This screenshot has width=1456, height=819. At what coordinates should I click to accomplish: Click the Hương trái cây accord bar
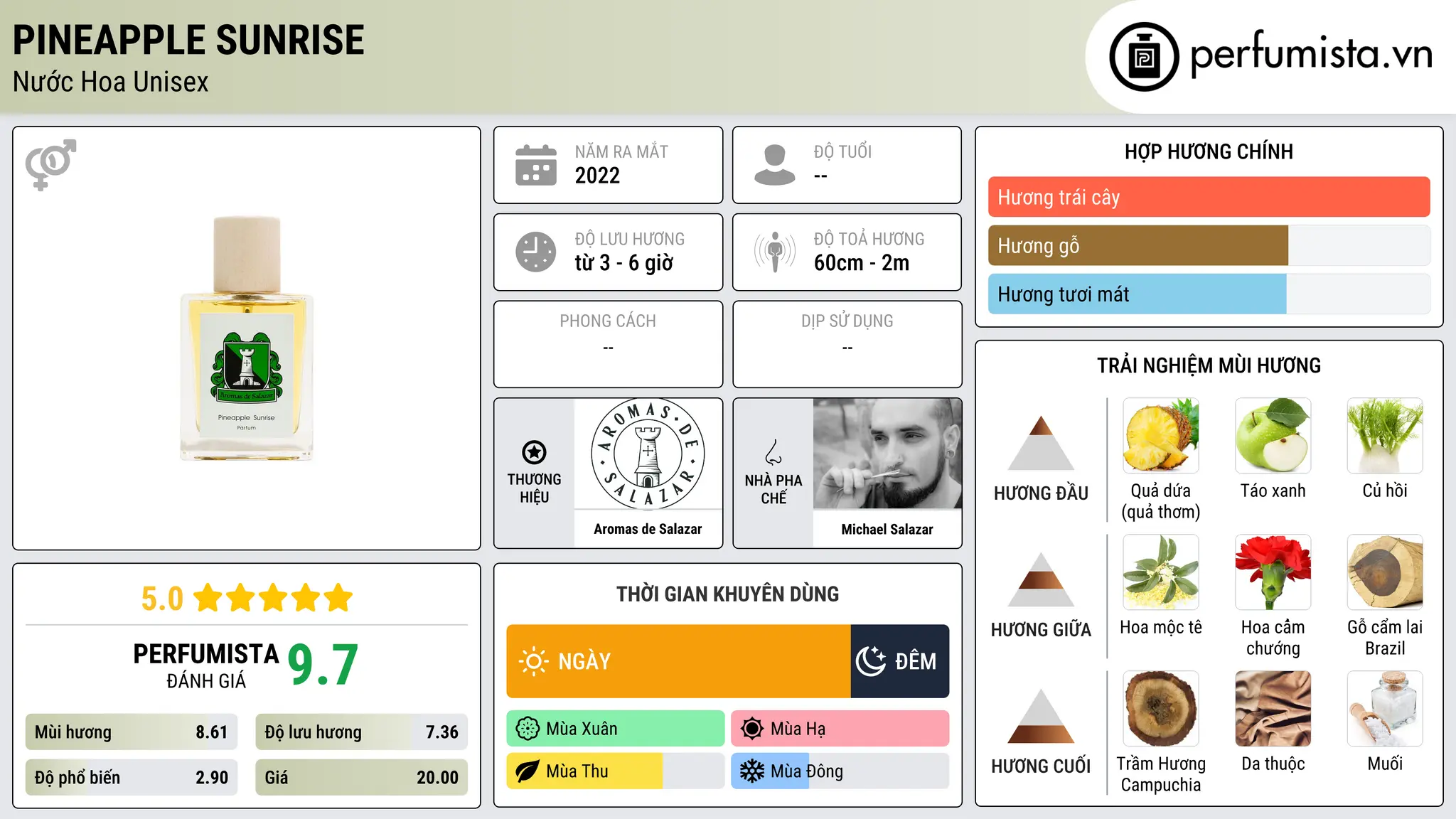tap(1209, 197)
